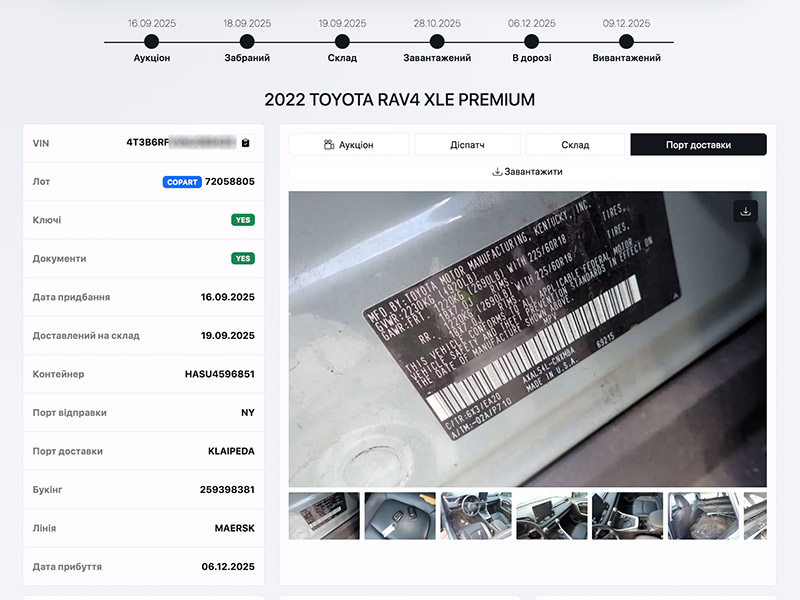This screenshot has height=600, width=800.
Task: Click the large VIN sticker photo
Action: (x=528, y=339)
